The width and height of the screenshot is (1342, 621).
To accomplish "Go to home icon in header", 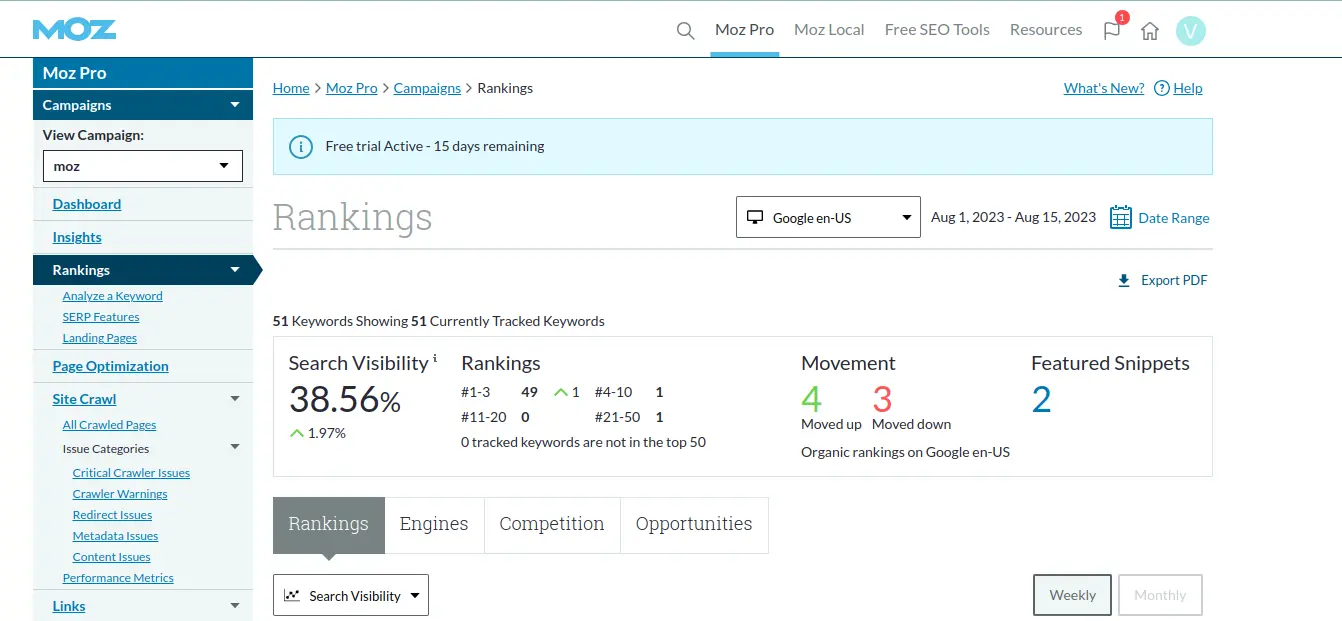I will [1150, 30].
